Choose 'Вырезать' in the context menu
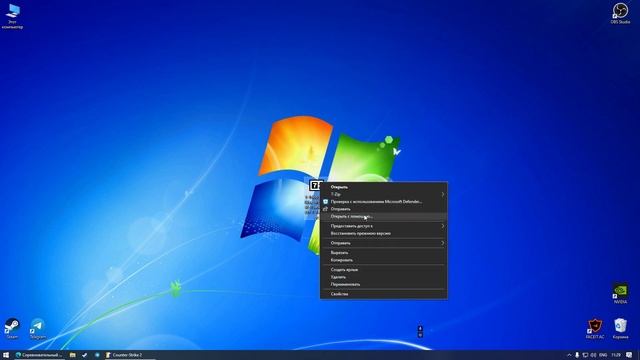The height and width of the screenshot is (360, 640). pos(383,252)
